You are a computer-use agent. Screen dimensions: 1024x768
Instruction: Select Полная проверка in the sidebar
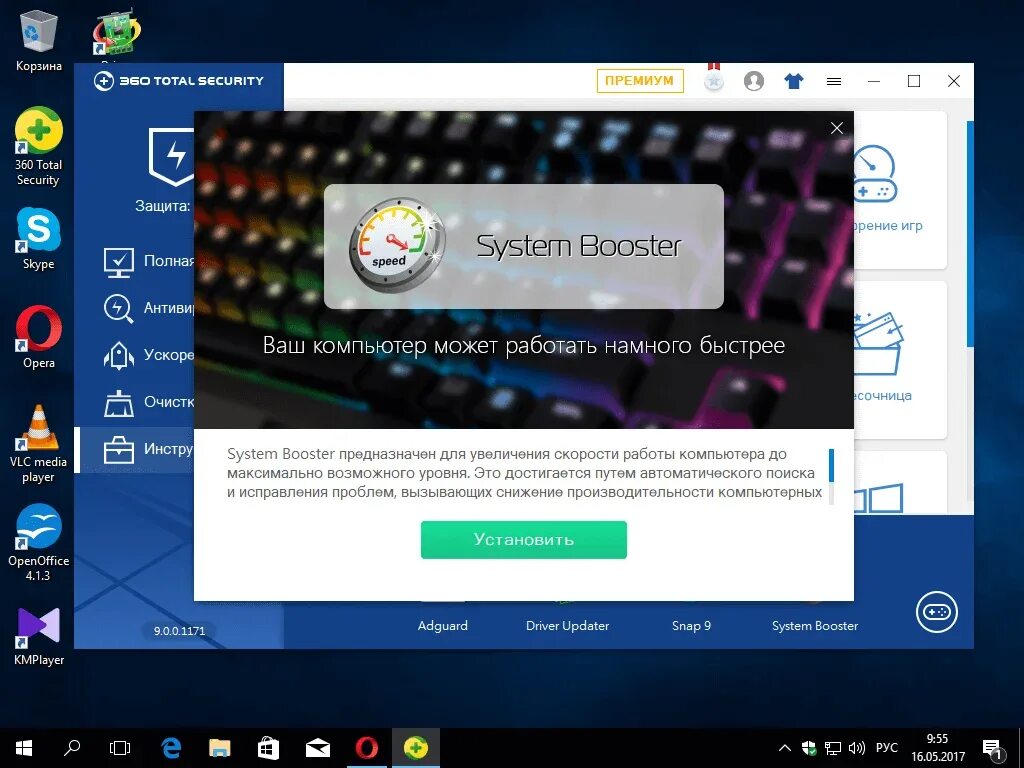click(149, 261)
